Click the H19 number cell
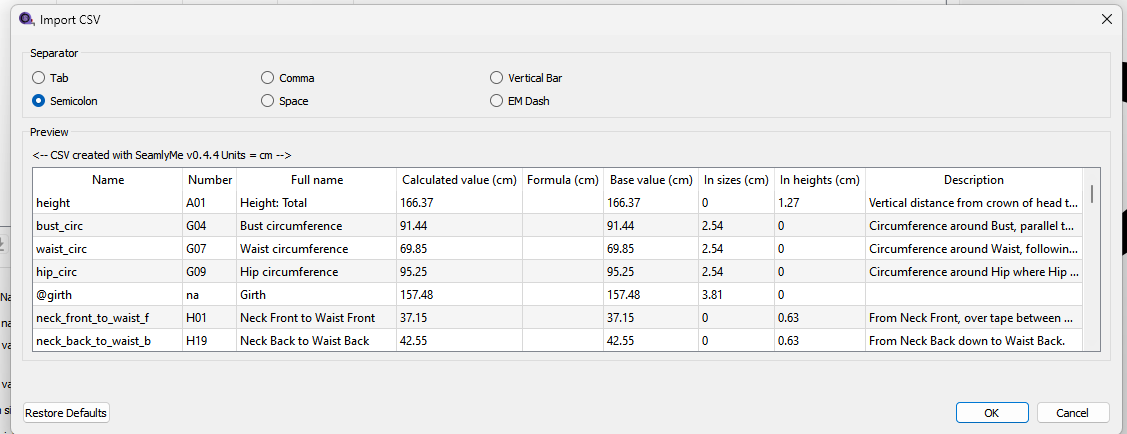This screenshot has height=434, width=1127. pyautogui.click(x=209, y=341)
